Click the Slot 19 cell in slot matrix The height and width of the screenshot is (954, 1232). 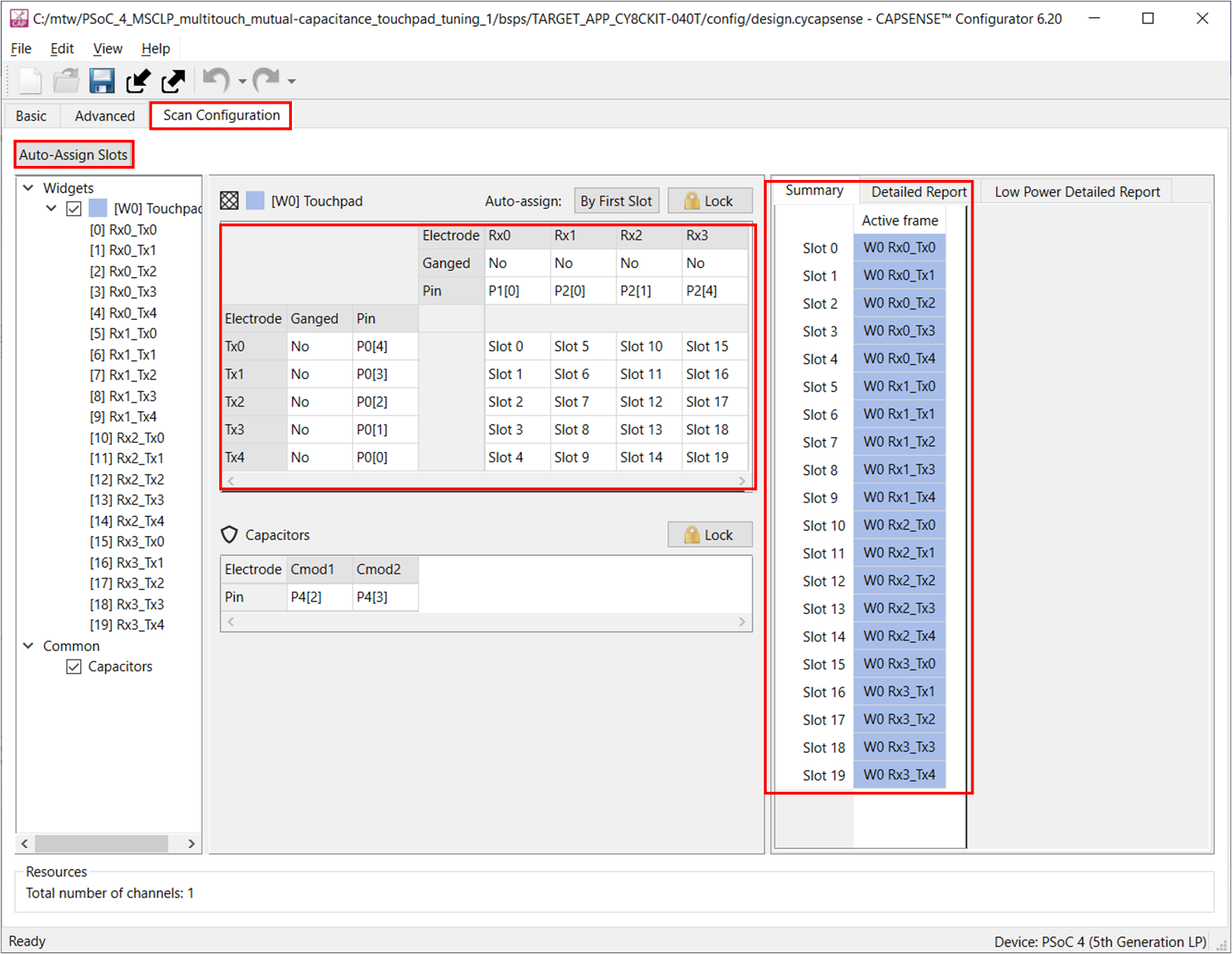point(715,458)
